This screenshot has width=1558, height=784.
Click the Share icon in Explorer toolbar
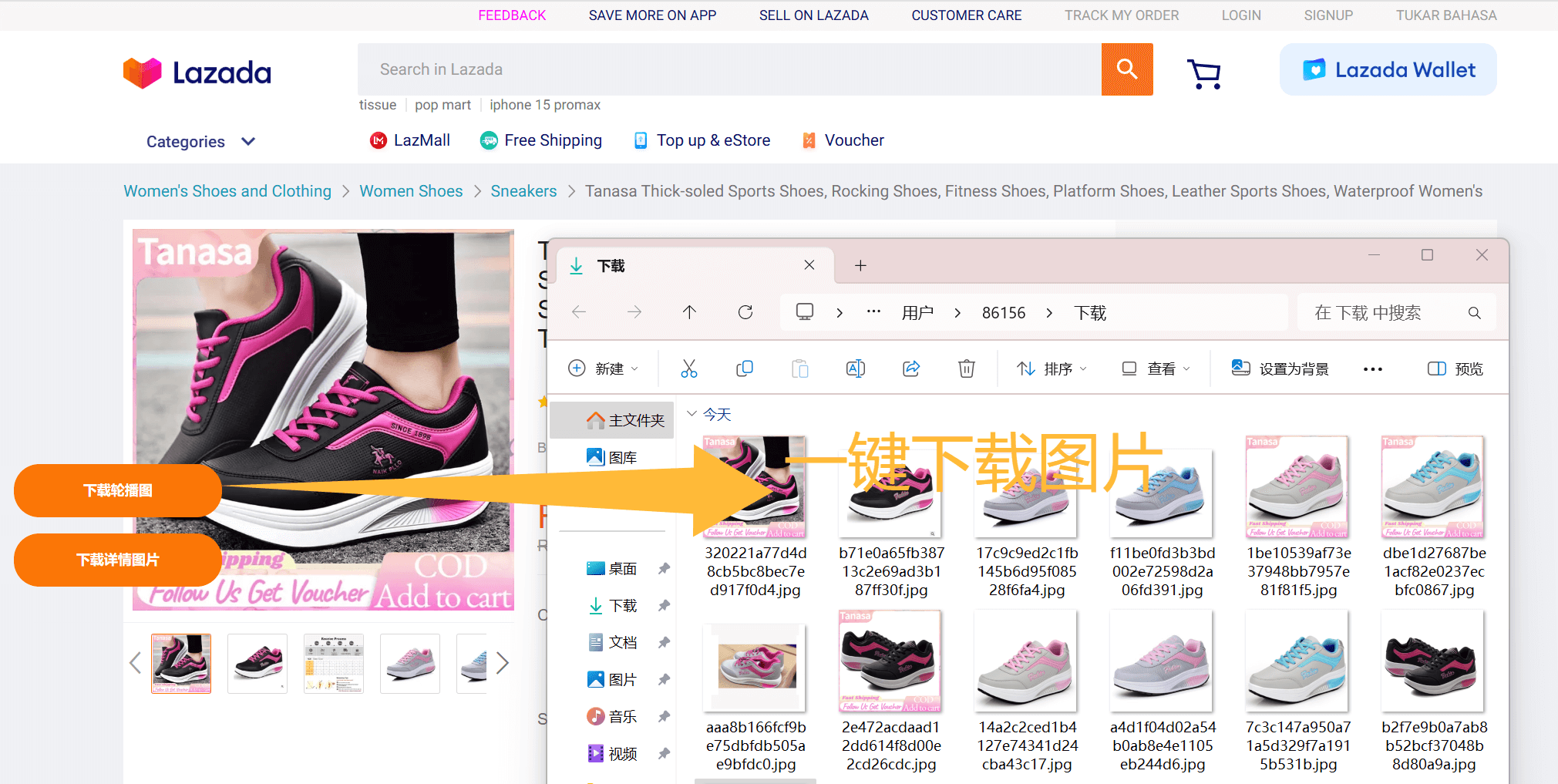911,368
